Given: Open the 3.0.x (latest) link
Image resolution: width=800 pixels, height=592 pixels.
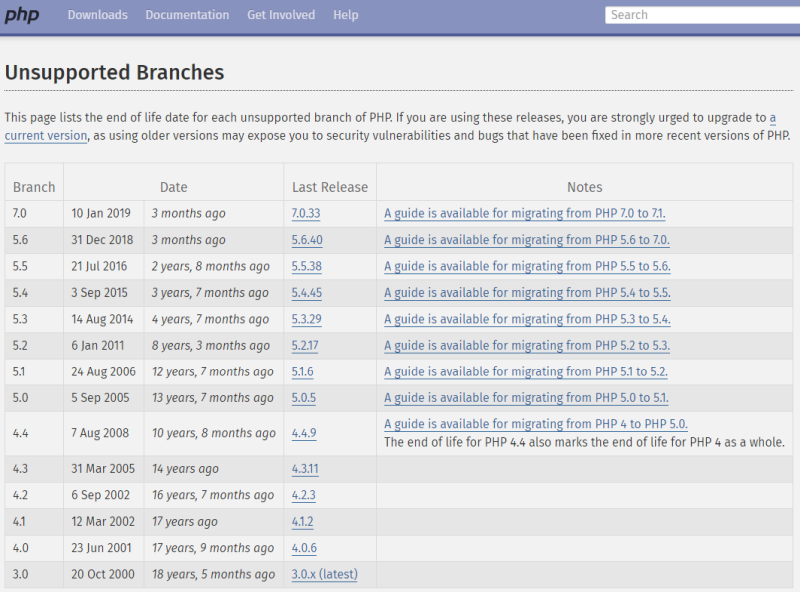Looking at the screenshot, I should 324,574.
